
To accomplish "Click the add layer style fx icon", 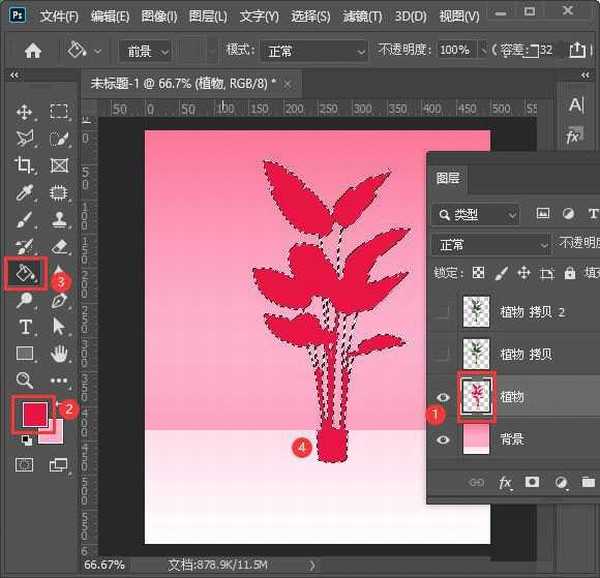I will [x=505, y=483].
